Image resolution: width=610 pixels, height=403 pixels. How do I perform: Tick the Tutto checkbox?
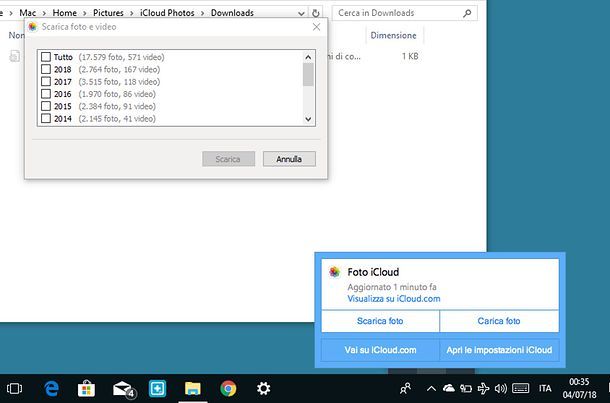pyautogui.click(x=46, y=57)
